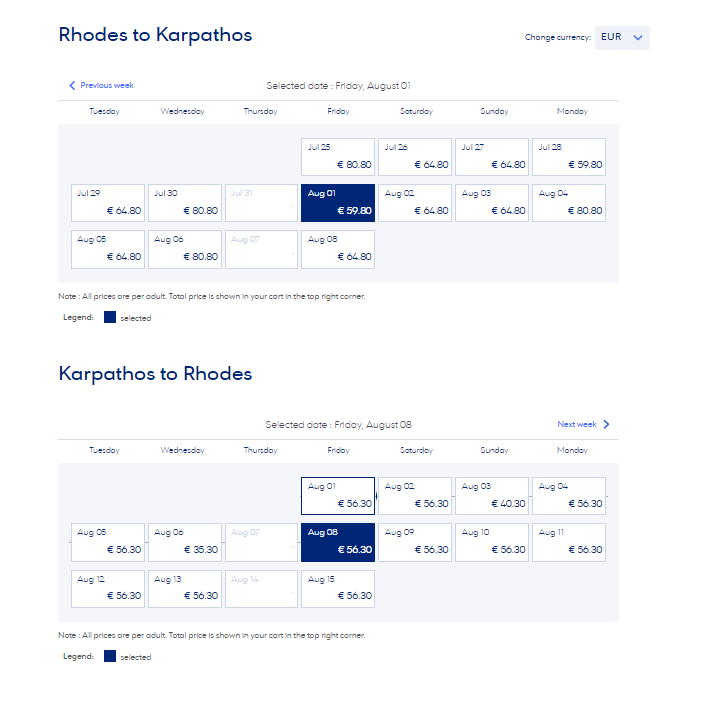Choose Jul 28 outbound fare € 59.80
The width and height of the screenshot is (723, 711).
[x=569, y=157]
